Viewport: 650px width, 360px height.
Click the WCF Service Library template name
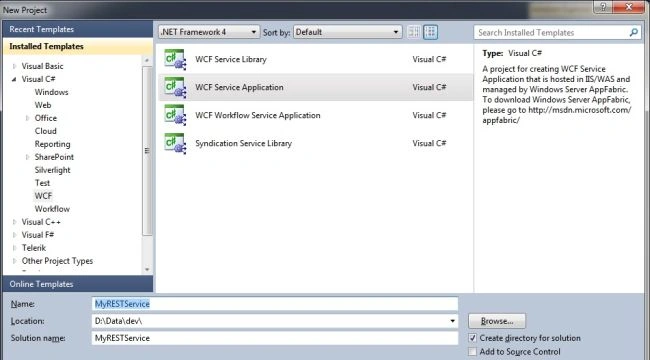pyautogui.click(x=231, y=59)
